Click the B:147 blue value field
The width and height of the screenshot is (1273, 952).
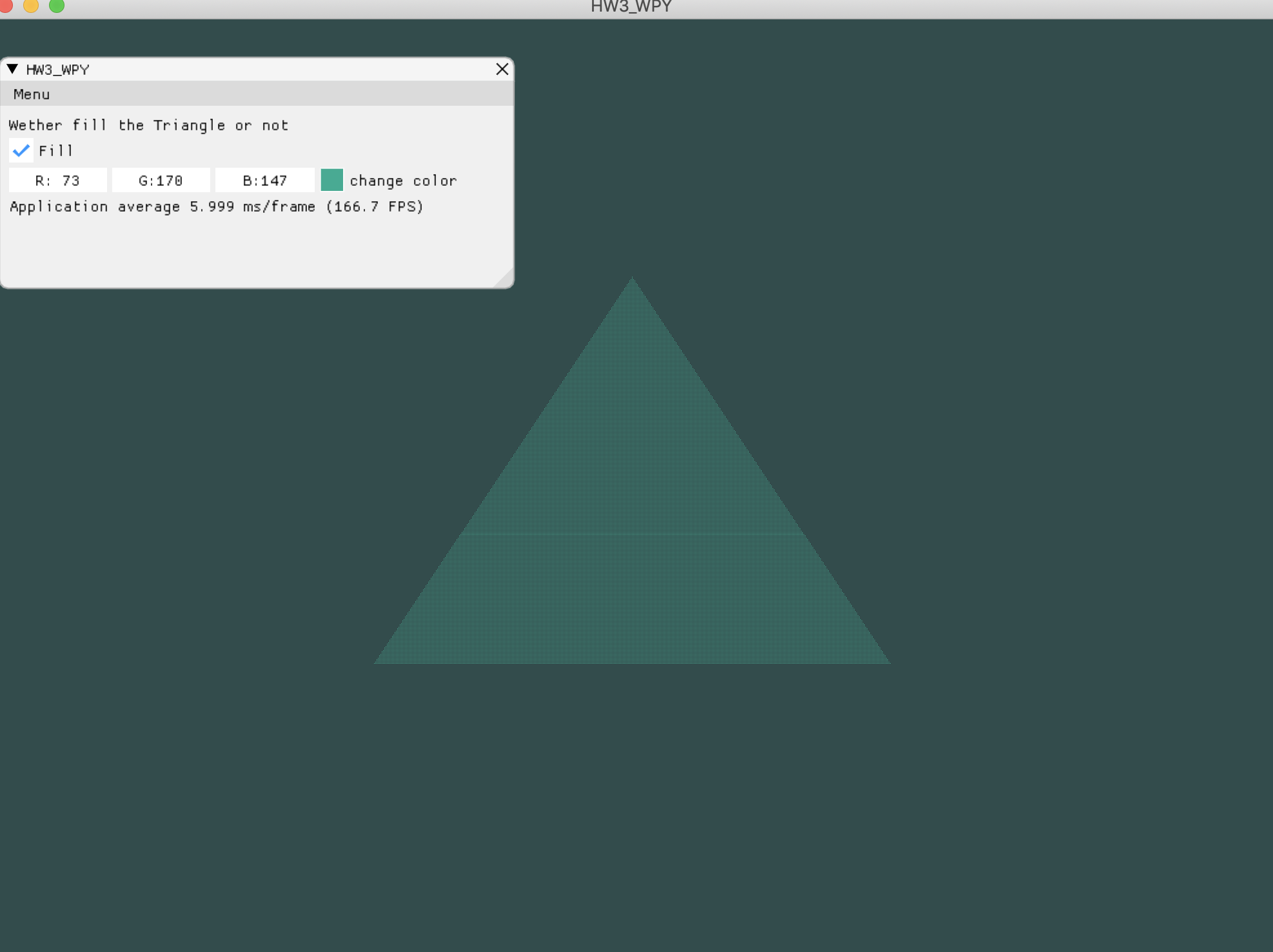pos(264,181)
